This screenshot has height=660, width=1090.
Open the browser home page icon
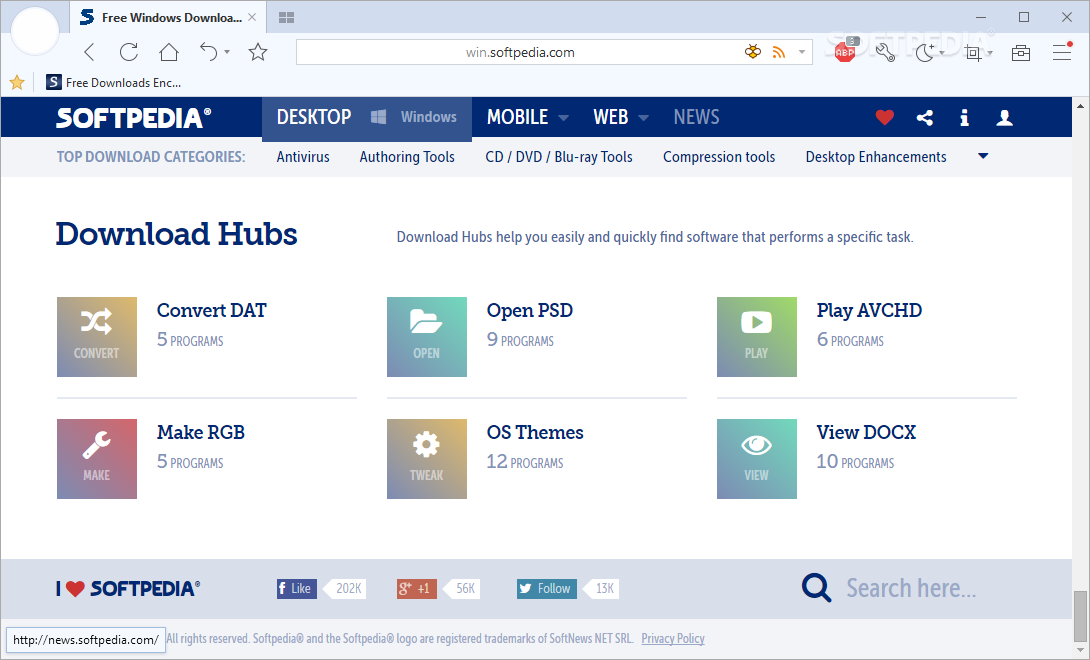click(169, 52)
